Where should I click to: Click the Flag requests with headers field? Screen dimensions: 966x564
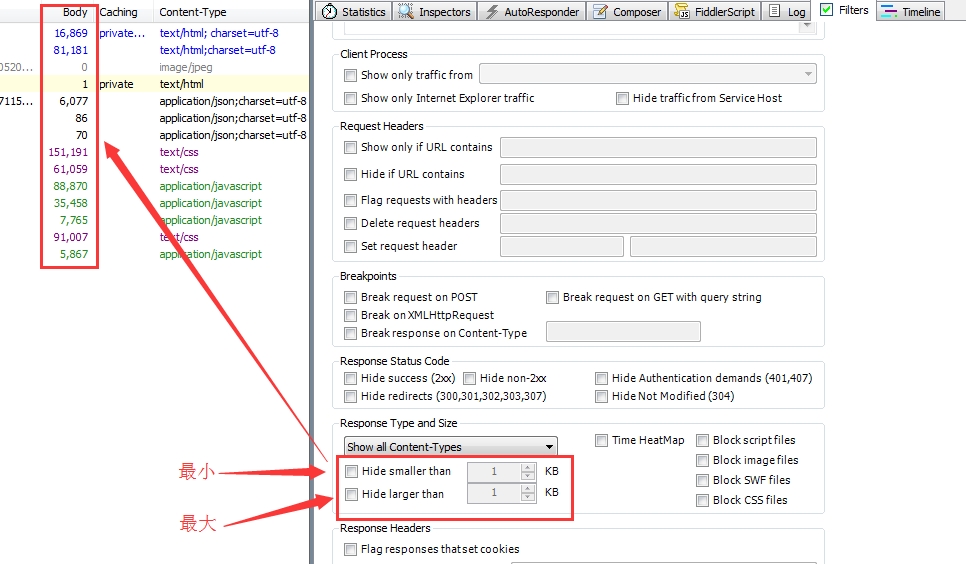click(659, 200)
